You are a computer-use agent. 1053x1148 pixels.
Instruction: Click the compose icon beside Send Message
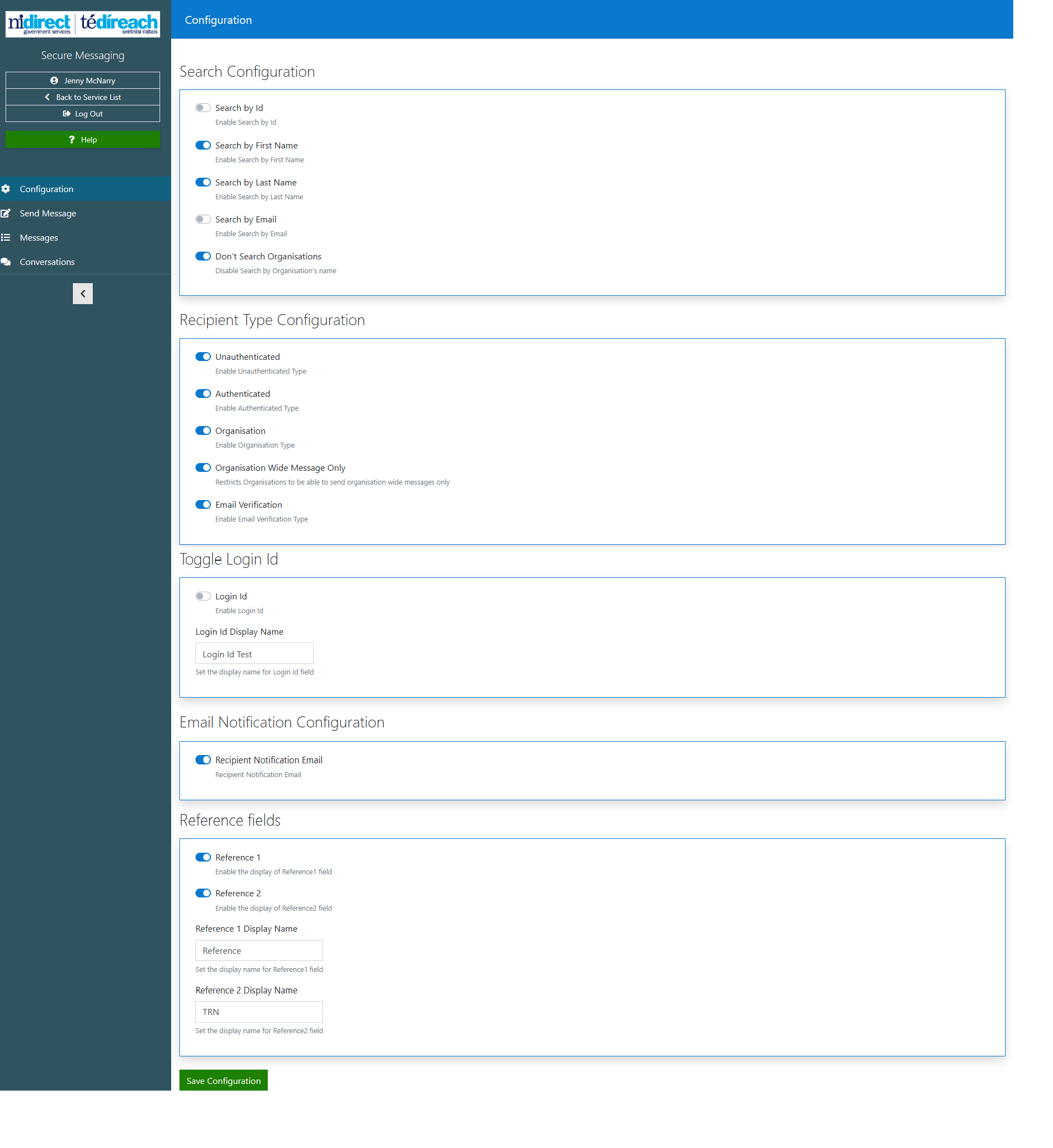6,214
